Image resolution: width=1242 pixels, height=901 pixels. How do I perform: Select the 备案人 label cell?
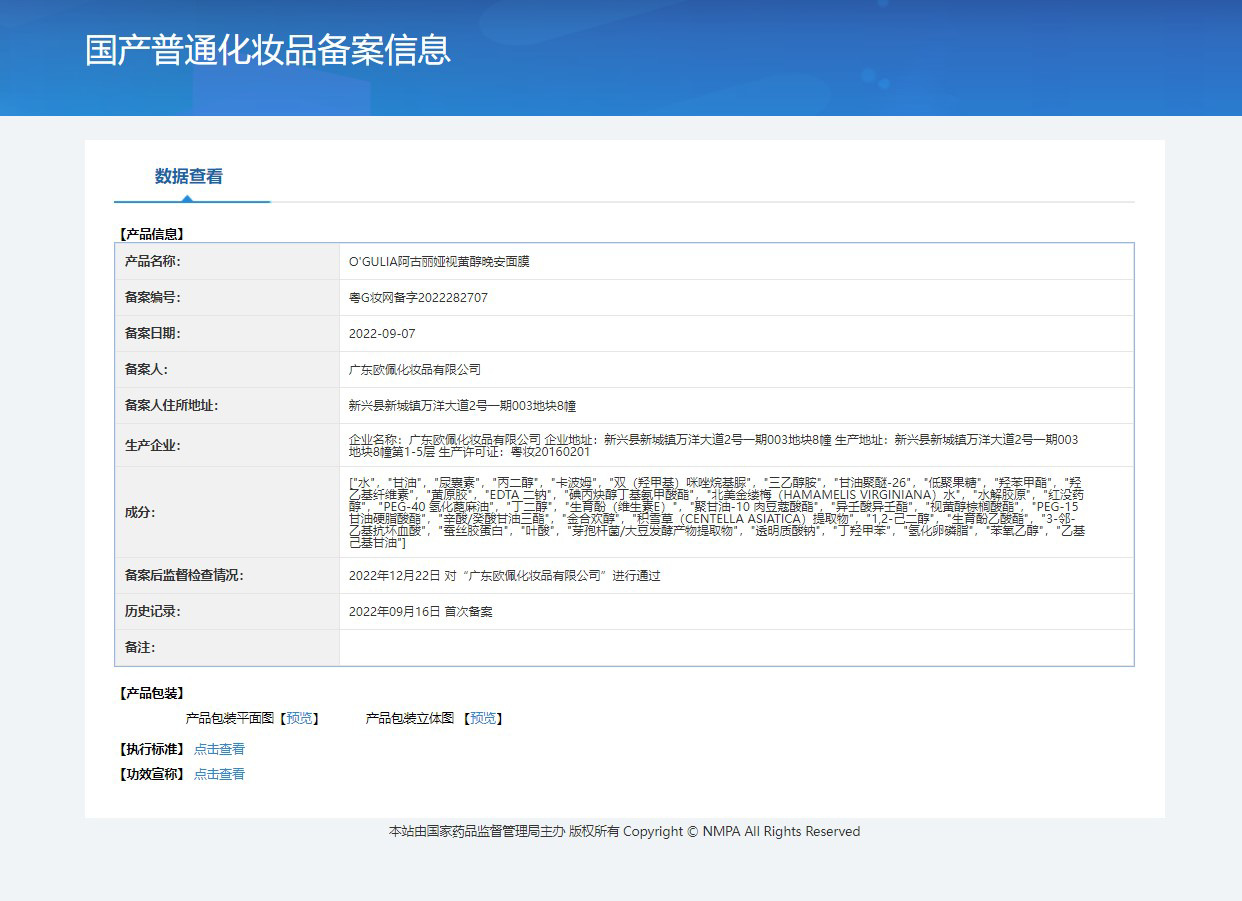pyautogui.click(x=227, y=370)
